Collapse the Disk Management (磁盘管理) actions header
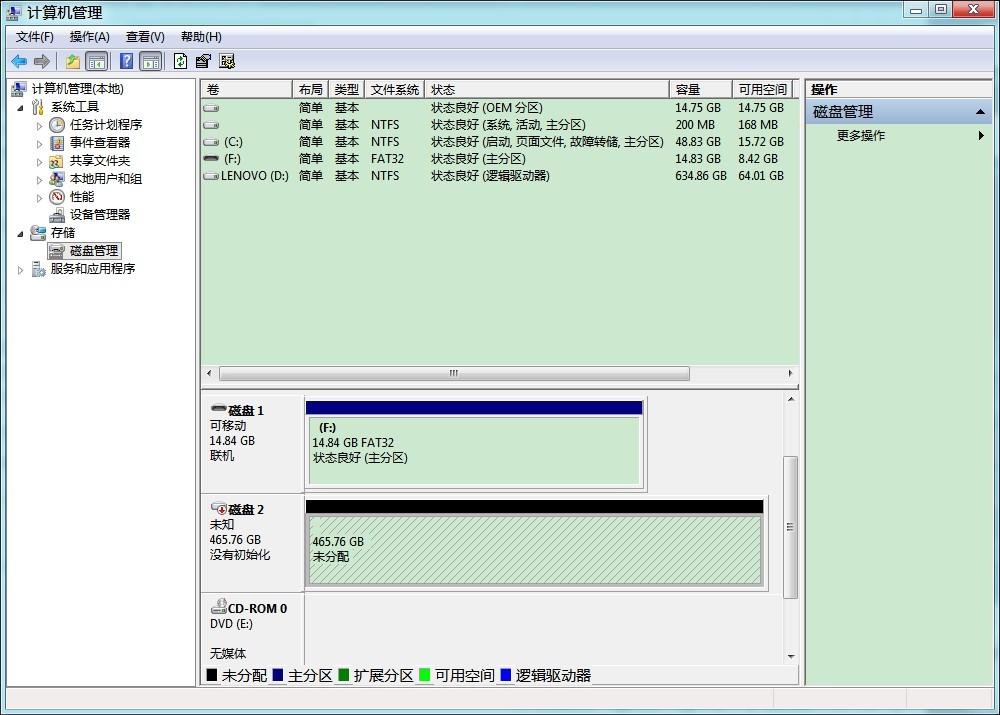 tap(980, 112)
